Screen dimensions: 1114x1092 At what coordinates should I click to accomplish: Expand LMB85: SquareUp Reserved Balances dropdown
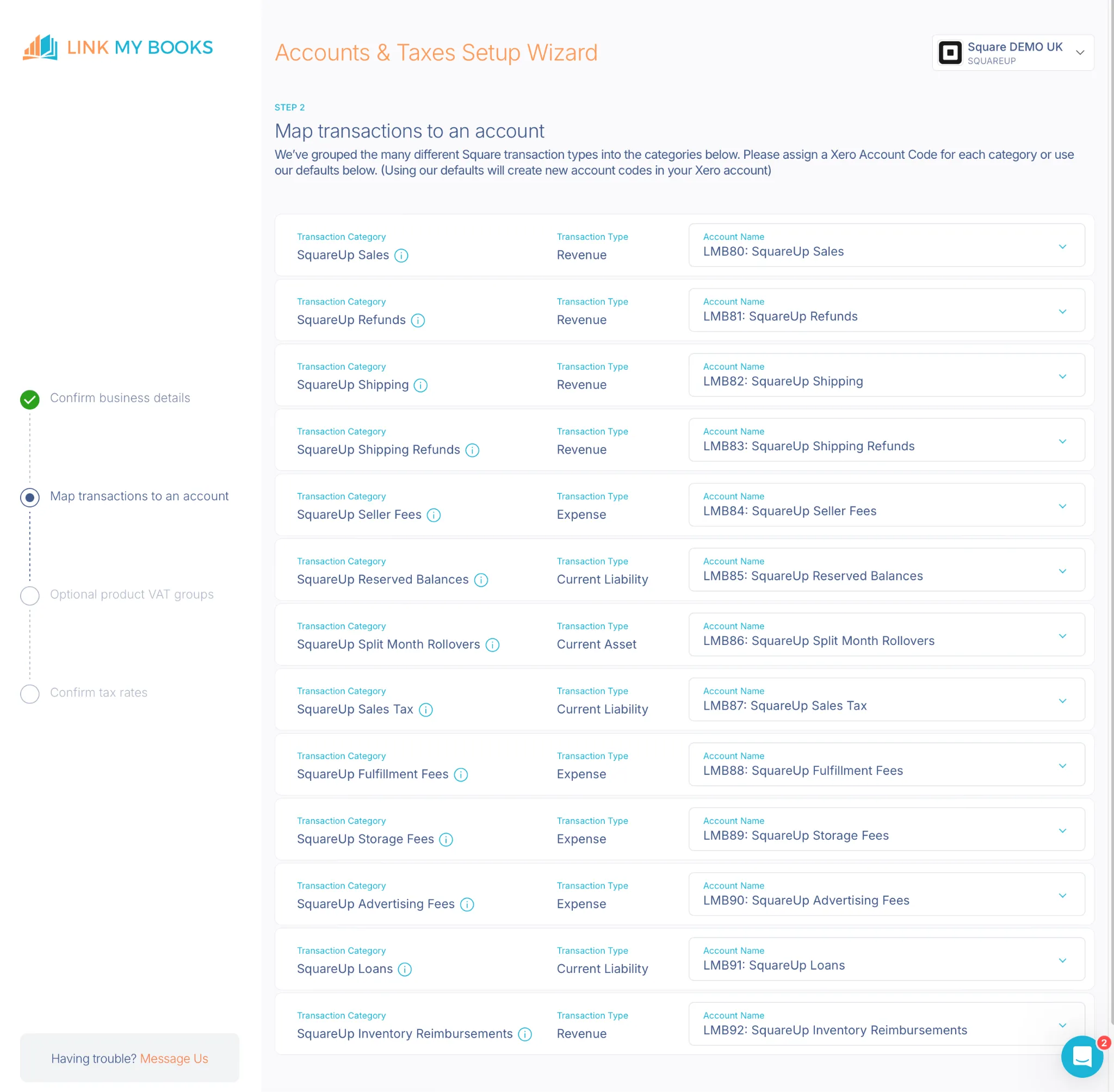886,569
